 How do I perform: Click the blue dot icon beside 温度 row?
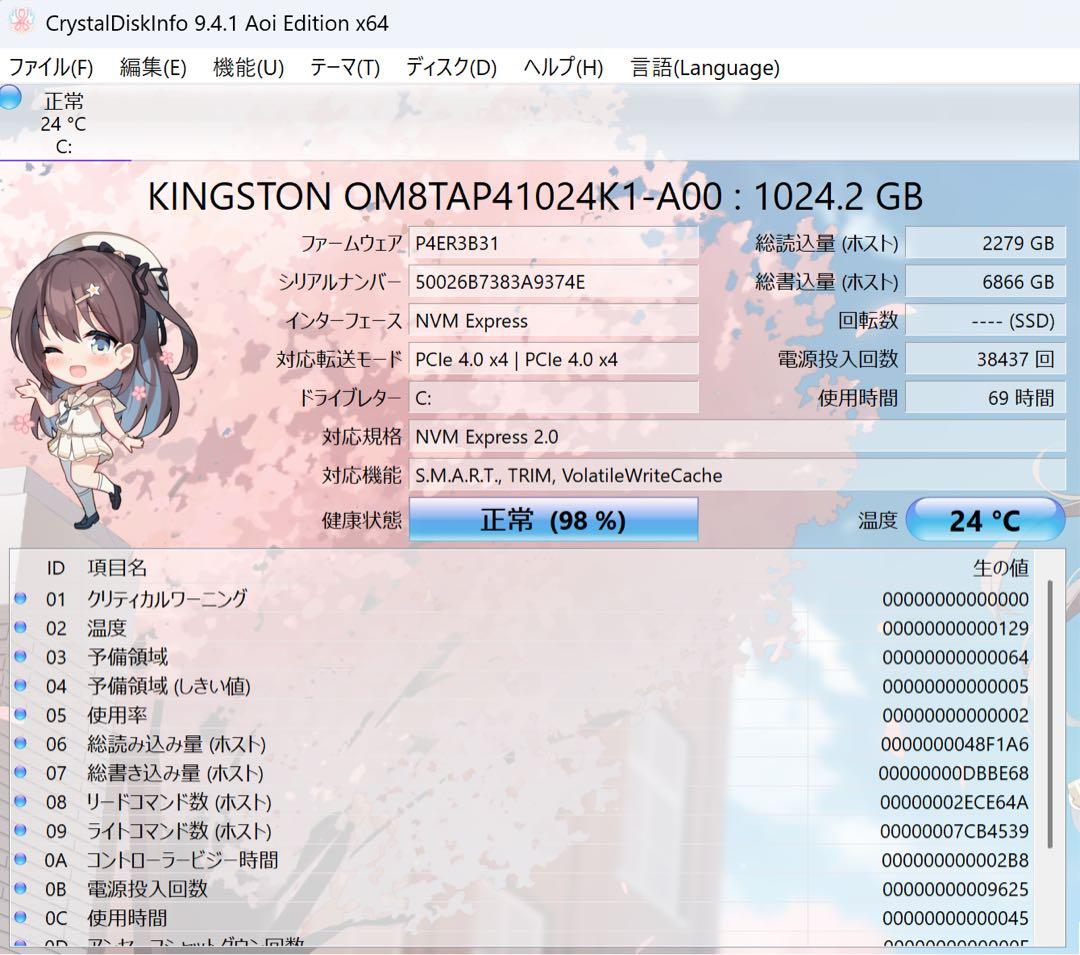pyautogui.click(x=22, y=628)
